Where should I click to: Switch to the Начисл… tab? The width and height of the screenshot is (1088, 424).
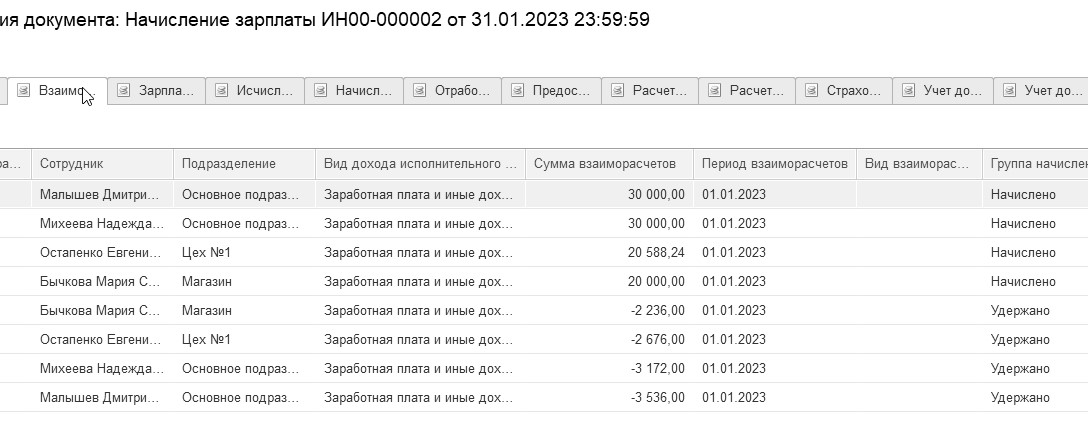tap(364, 91)
